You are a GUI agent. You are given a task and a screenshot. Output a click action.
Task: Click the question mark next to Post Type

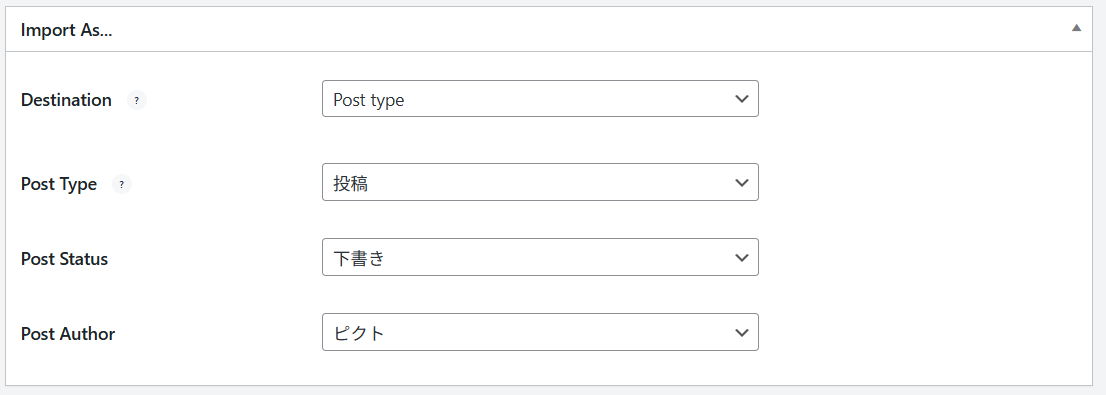(x=122, y=185)
